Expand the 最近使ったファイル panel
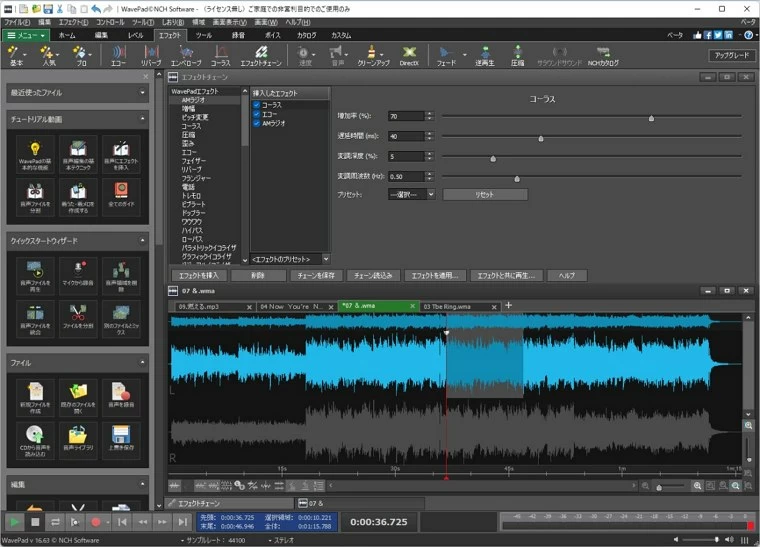760x547 pixels. click(x=142, y=93)
